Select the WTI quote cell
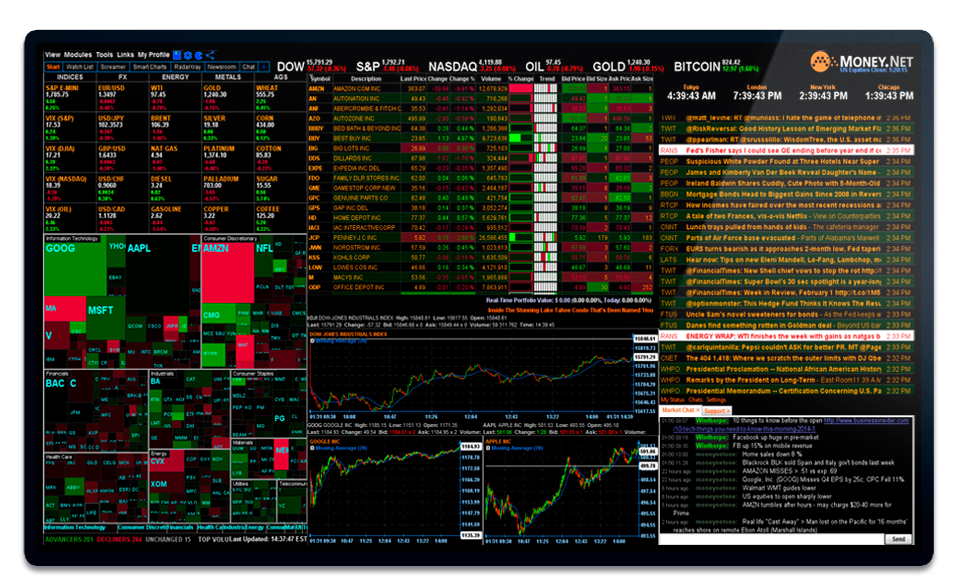960x588 pixels. (175, 98)
